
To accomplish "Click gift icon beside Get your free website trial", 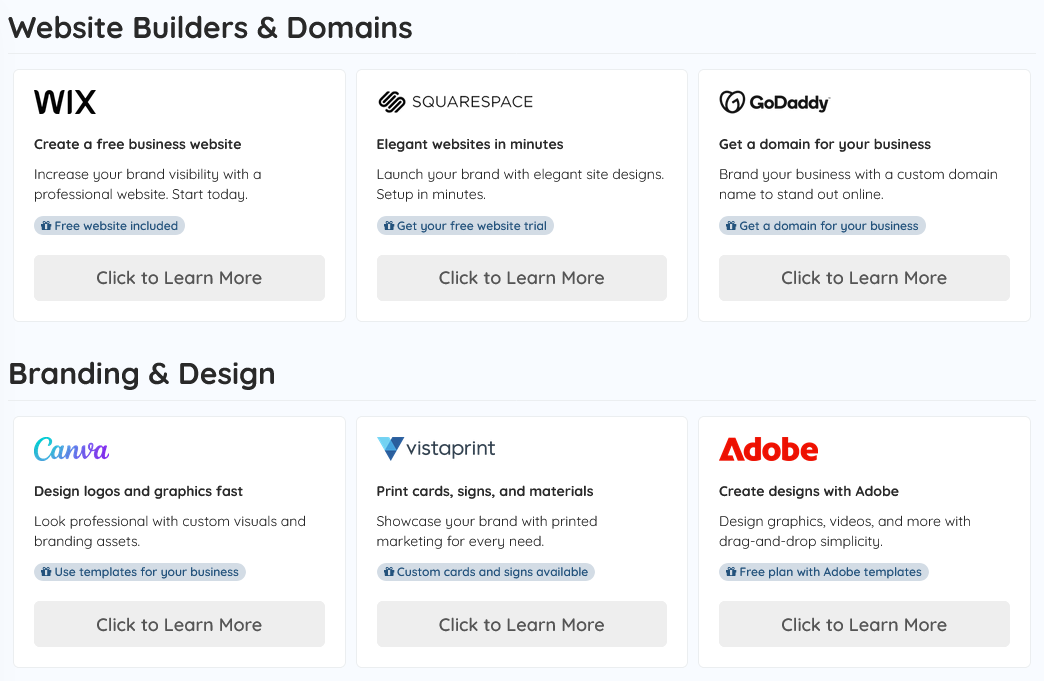I will coord(389,226).
